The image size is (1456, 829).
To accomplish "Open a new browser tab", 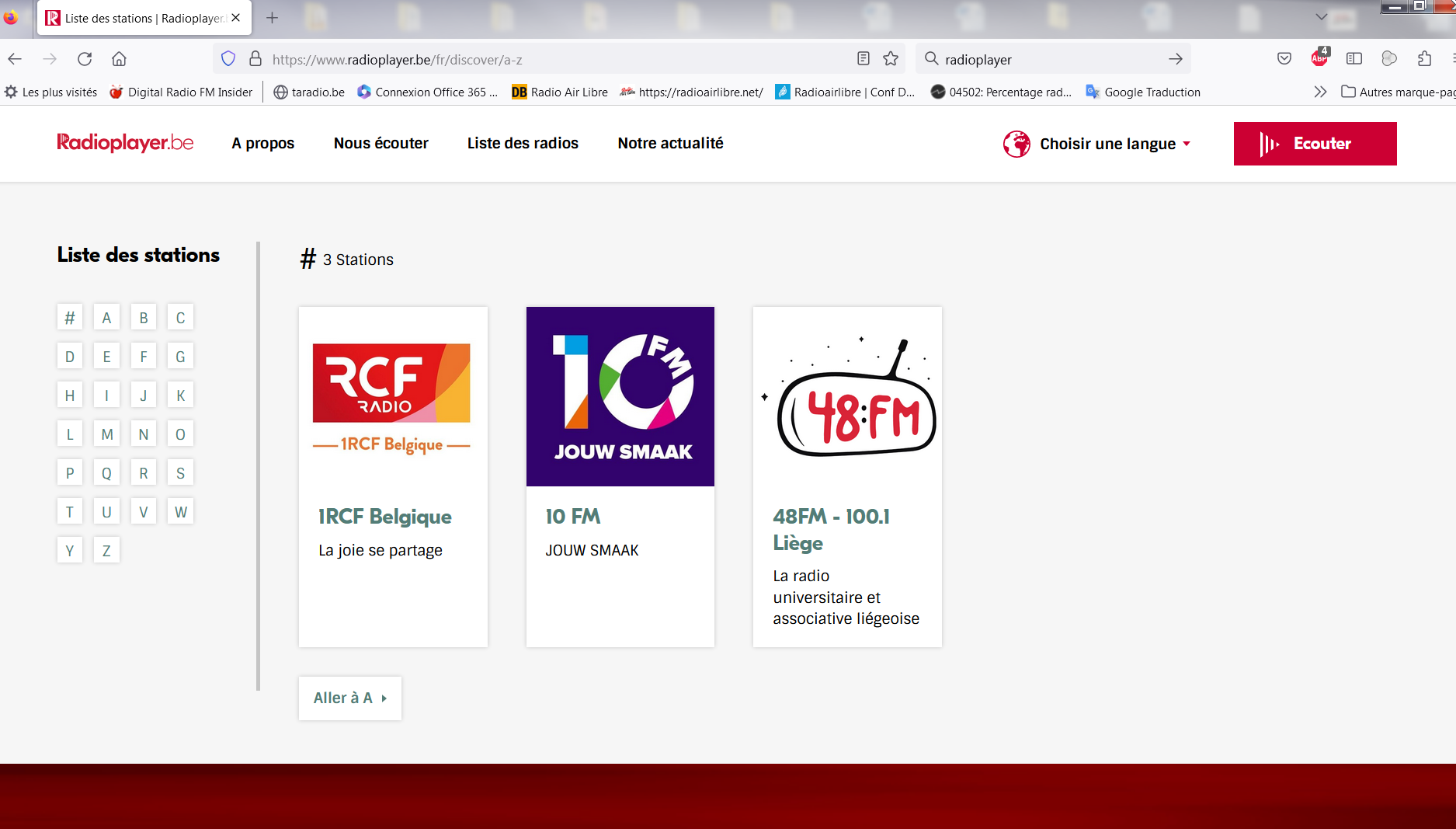I will tap(272, 18).
